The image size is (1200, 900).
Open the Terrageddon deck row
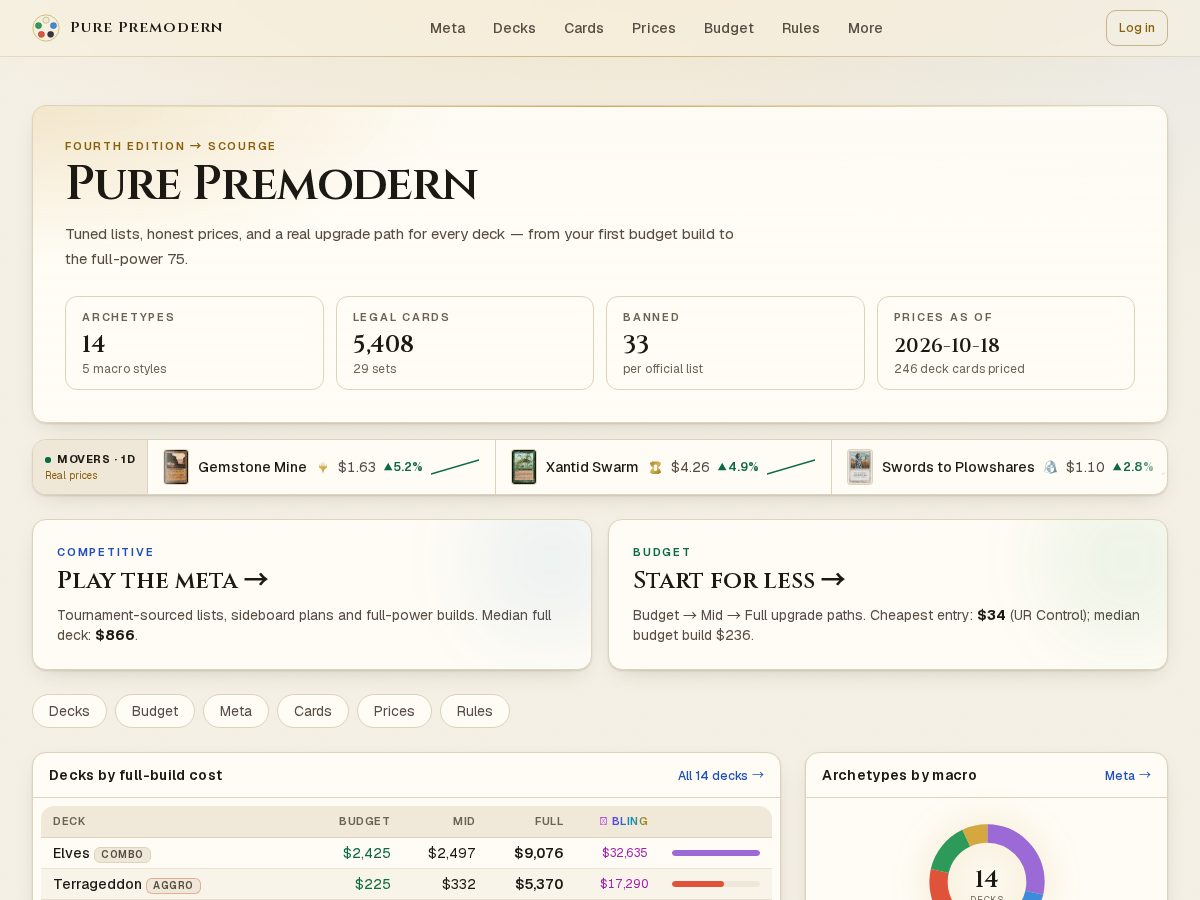coord(406,884)
